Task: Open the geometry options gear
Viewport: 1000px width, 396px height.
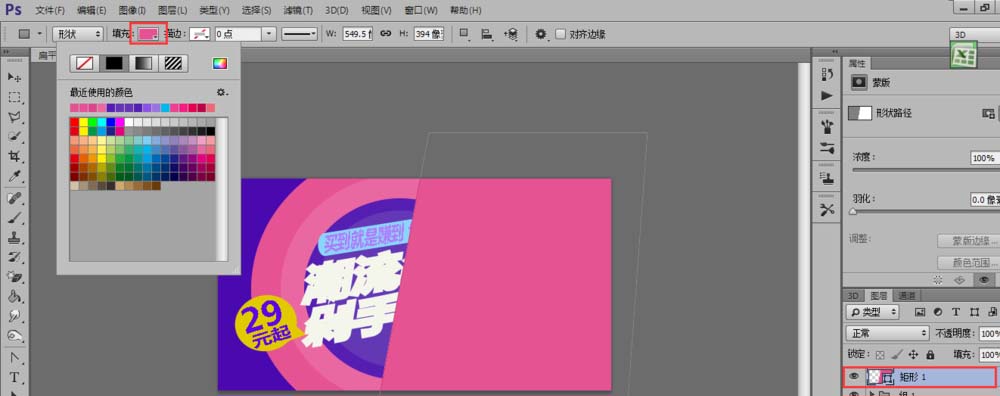Action: click(x=541, y=34)
